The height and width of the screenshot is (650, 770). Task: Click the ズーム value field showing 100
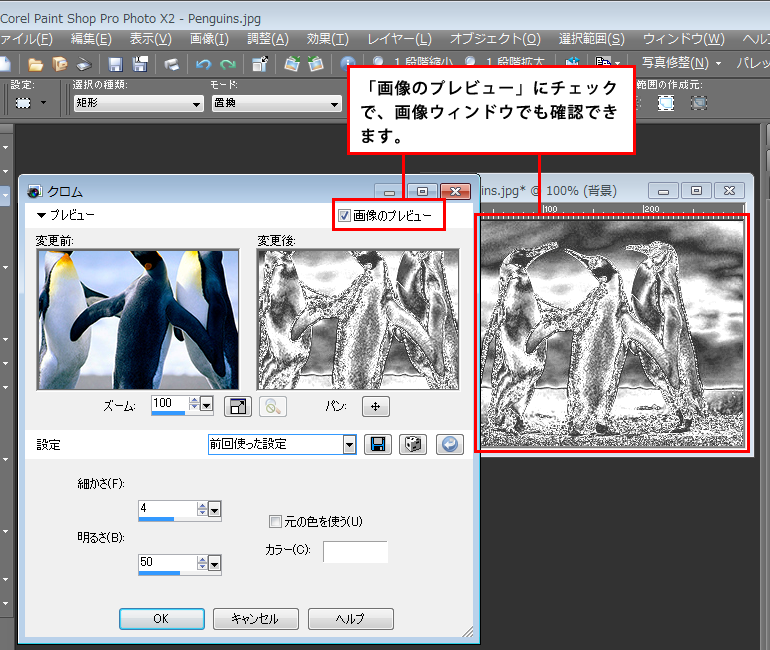(x=169, y=404)
